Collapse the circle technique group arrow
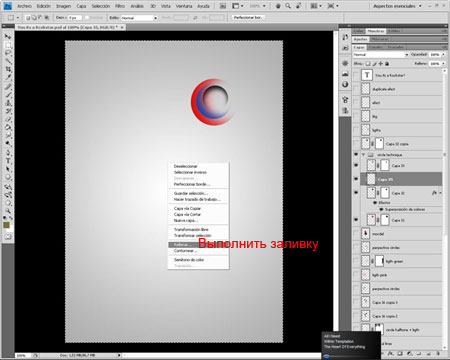This screenshot has height=360, width=450. click(x=363, y=155)
